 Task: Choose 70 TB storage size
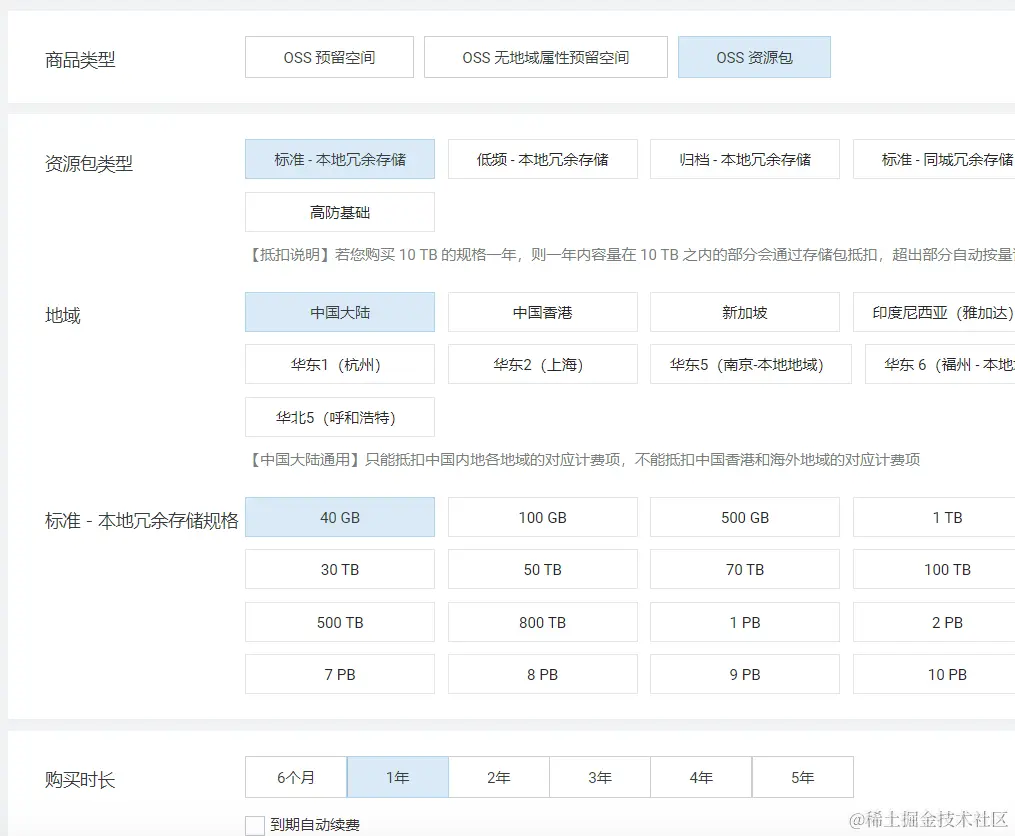point(745,569)
